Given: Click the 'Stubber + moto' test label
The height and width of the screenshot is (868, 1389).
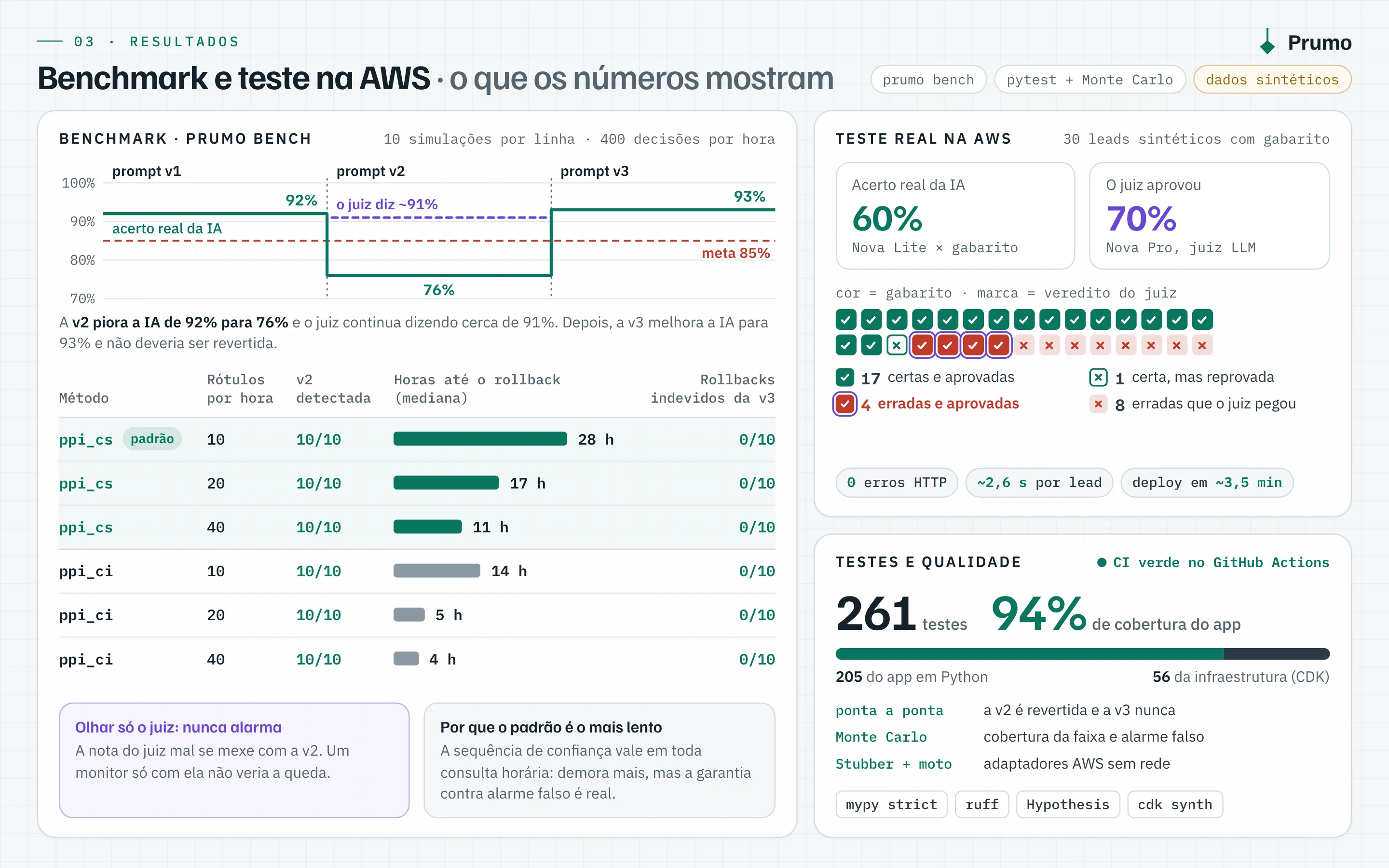Looking at the screenshot, I should point(893,763).
